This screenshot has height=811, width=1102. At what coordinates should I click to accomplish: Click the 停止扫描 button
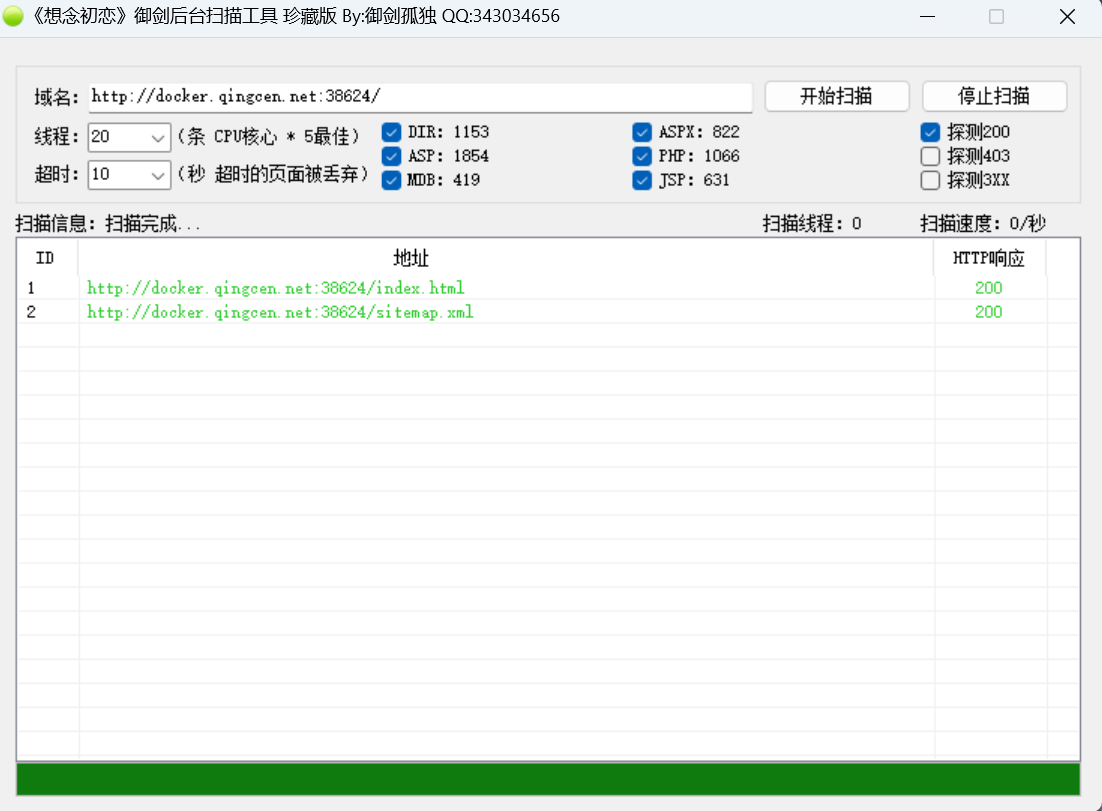pyautogui.click(x=994, y=96)
